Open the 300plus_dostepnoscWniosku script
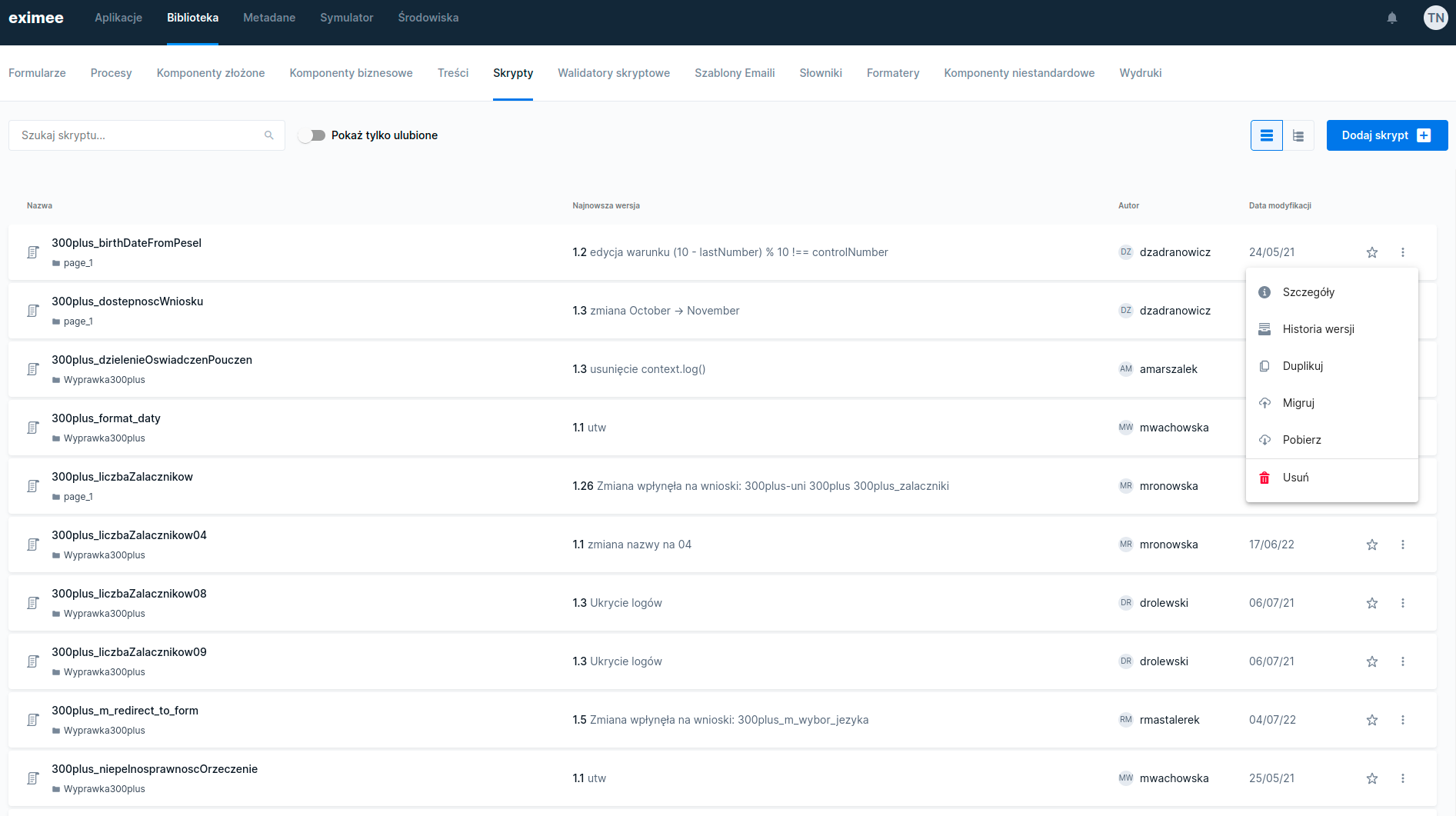Screen dimensions: 1456x816 127,301
